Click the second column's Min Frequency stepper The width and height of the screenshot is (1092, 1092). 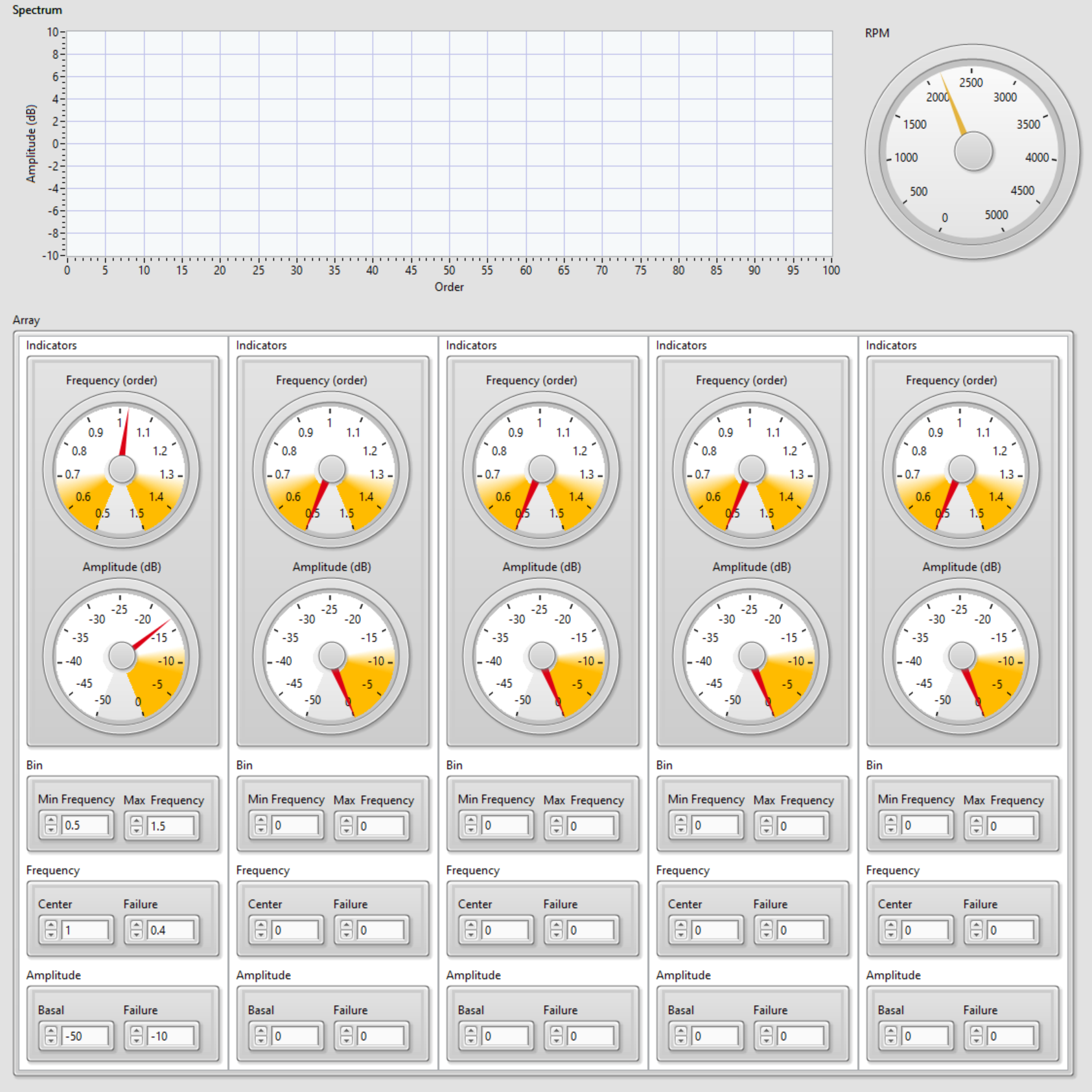coord(261,825)
